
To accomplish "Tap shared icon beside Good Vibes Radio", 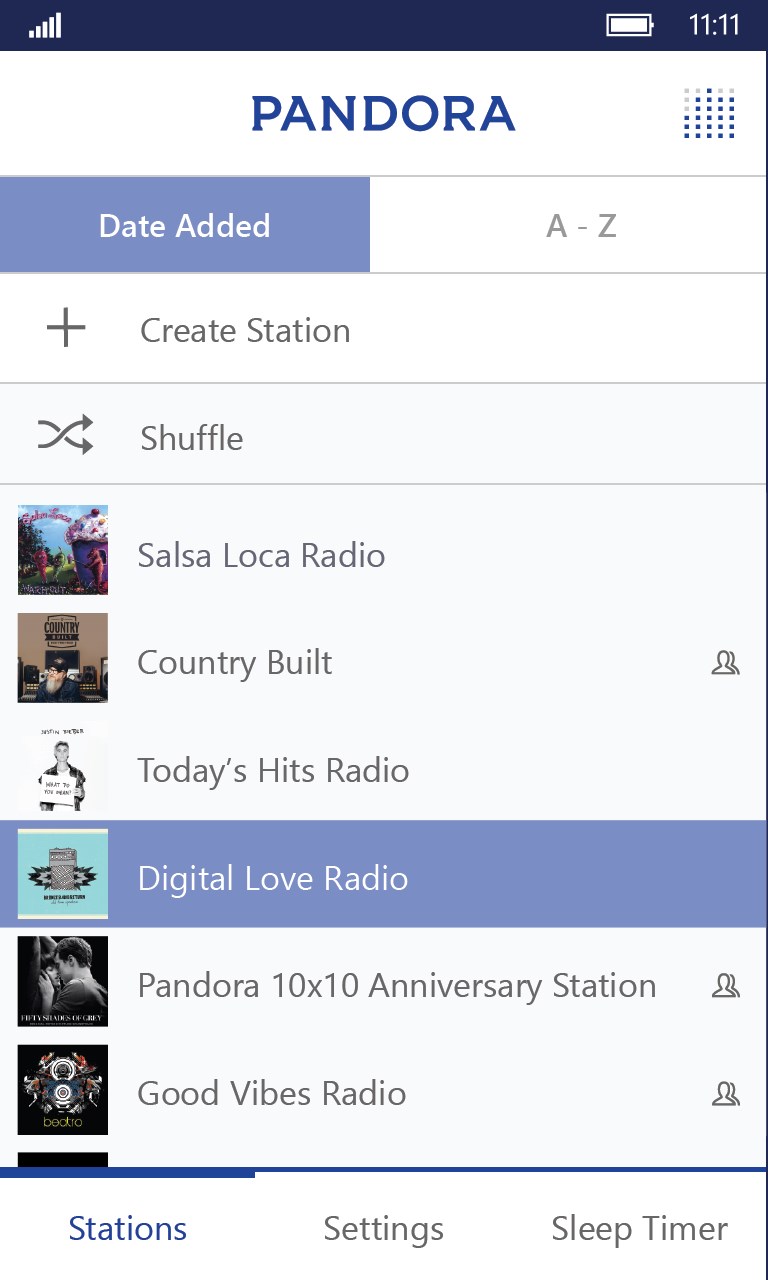I will pos(725,1093).
